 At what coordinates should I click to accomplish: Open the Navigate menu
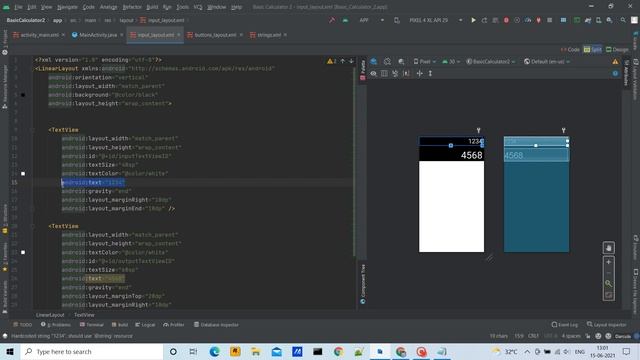click(67, 7)
